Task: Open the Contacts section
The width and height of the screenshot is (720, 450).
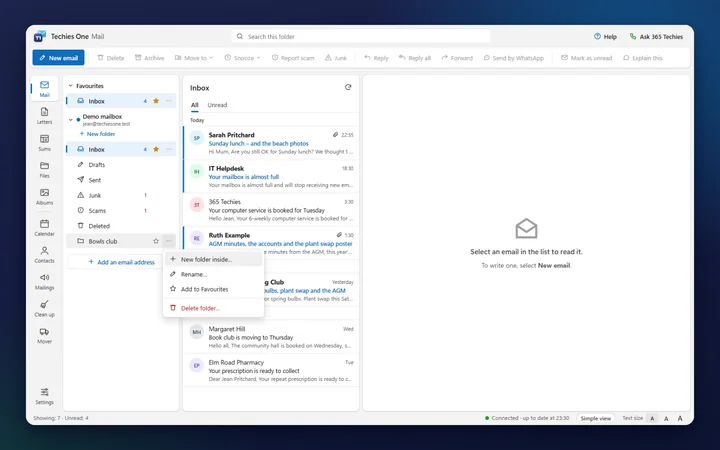Action: (x=45, y=254)
